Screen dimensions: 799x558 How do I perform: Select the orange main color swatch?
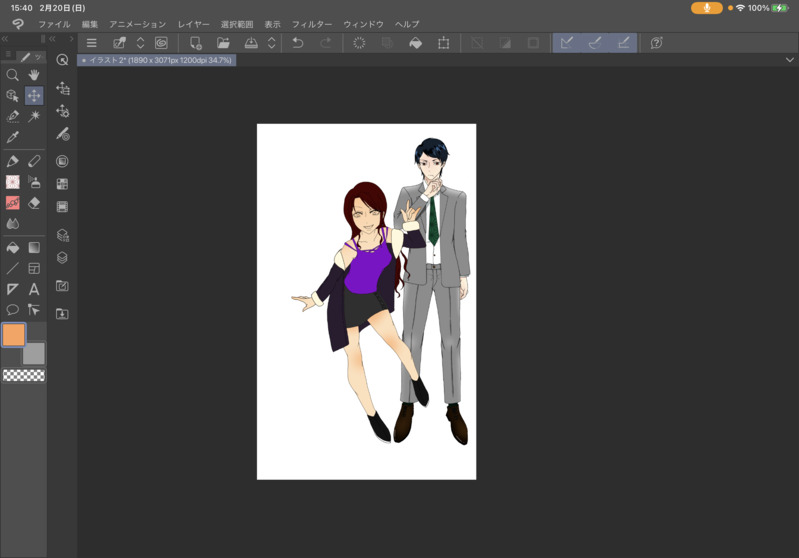(13, 335)
